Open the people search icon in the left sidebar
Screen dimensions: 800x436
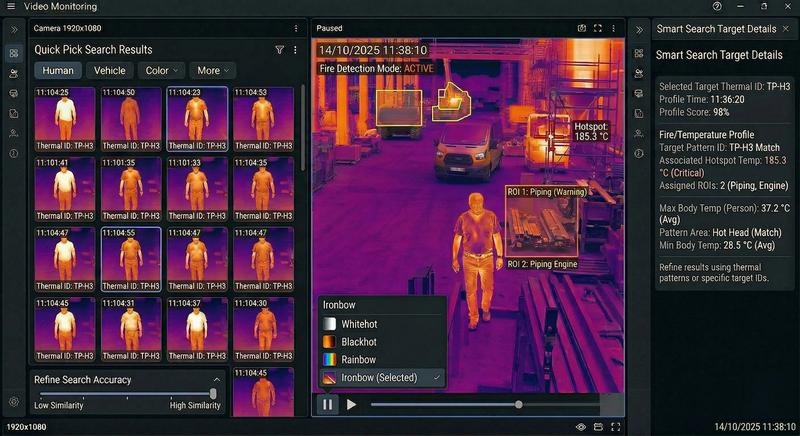pyautogui.click(x=14, y=73)
